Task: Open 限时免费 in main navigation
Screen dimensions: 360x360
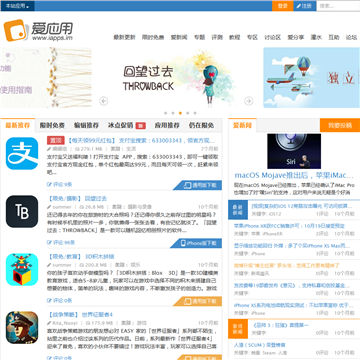Action: [x=153, y=37]
